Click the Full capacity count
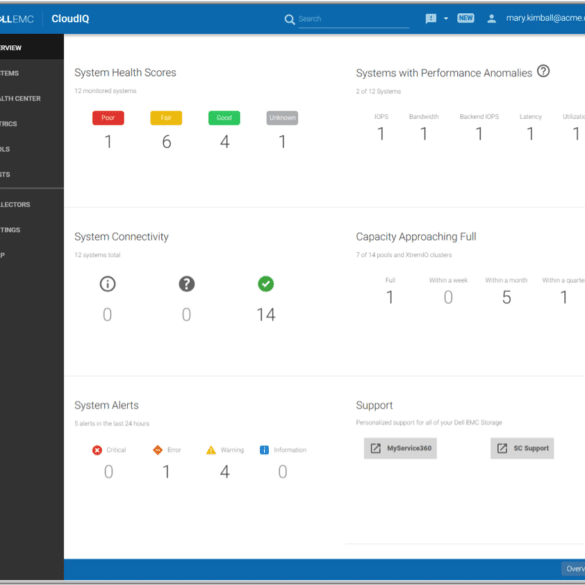Viewport: 585px width, 585px height. pos(390,297)
